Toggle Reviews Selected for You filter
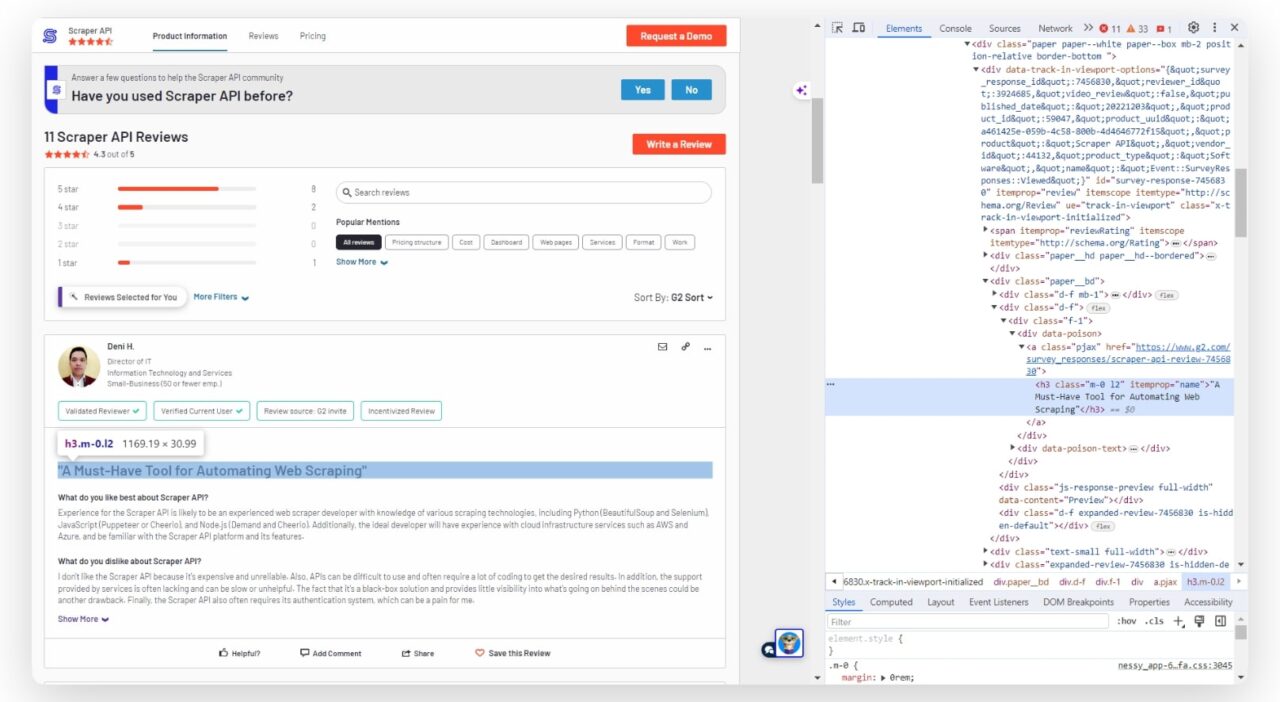The height and width of the screenshot is (702, 1280). 123,297
